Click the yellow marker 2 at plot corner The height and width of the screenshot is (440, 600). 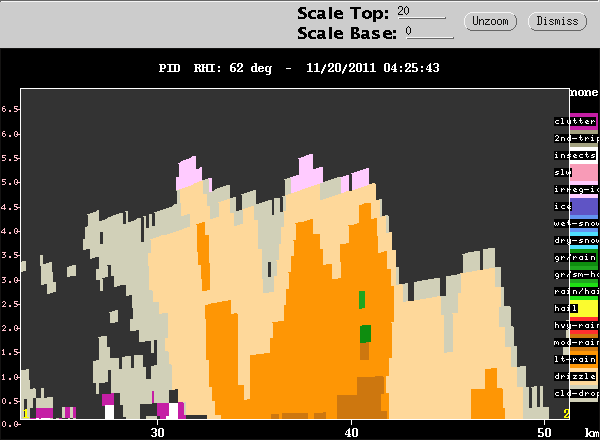[x=566, y=414]
